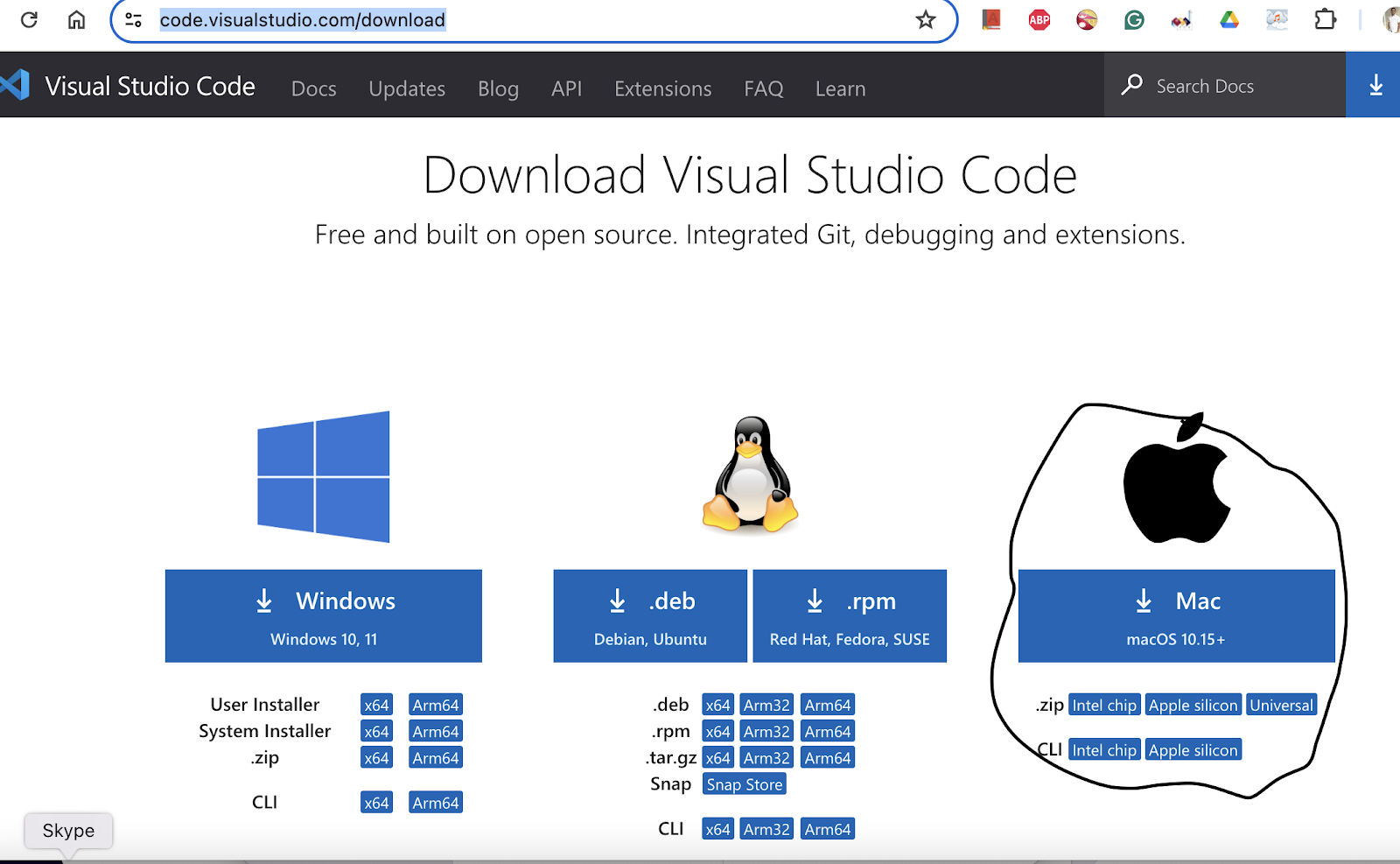Download Windows CLI Arm64

click(x=436, y=803)
